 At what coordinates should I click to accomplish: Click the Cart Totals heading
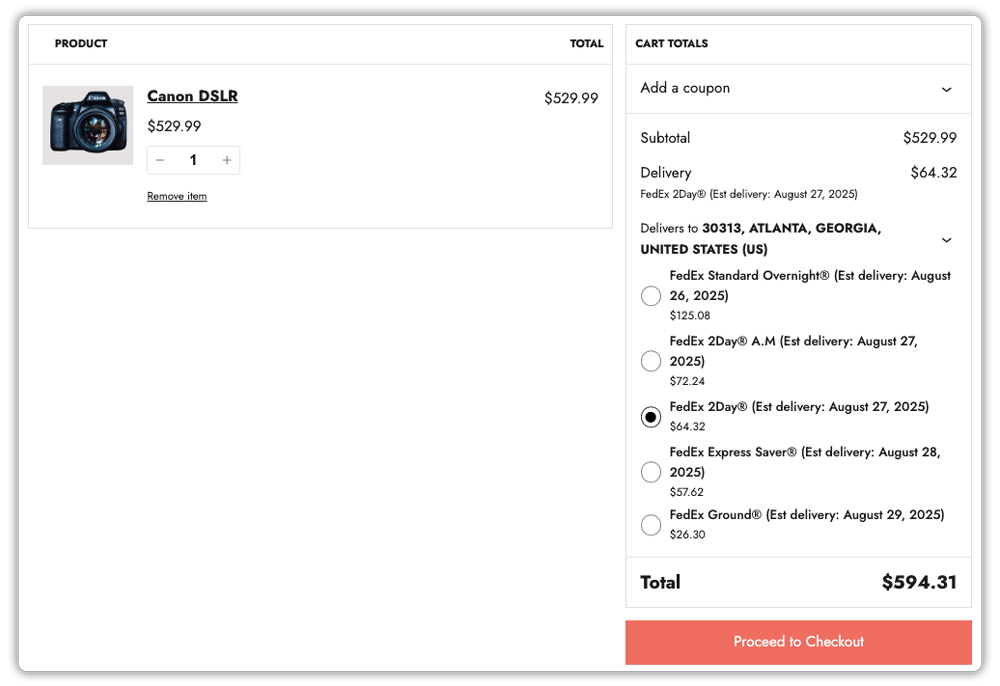click(x=671, y=44)
